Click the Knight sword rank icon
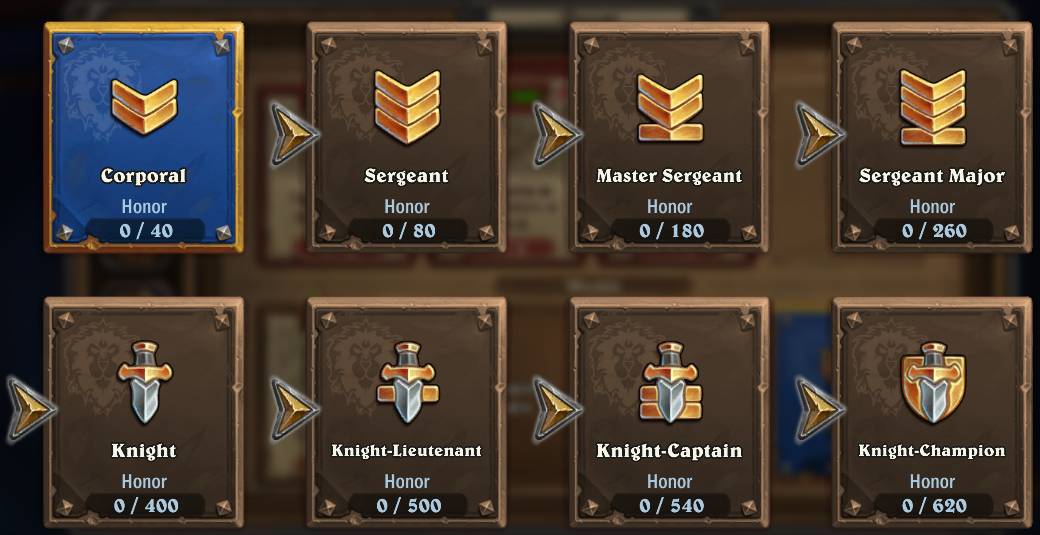This screenshot has height=535, width=1040. 144,383
